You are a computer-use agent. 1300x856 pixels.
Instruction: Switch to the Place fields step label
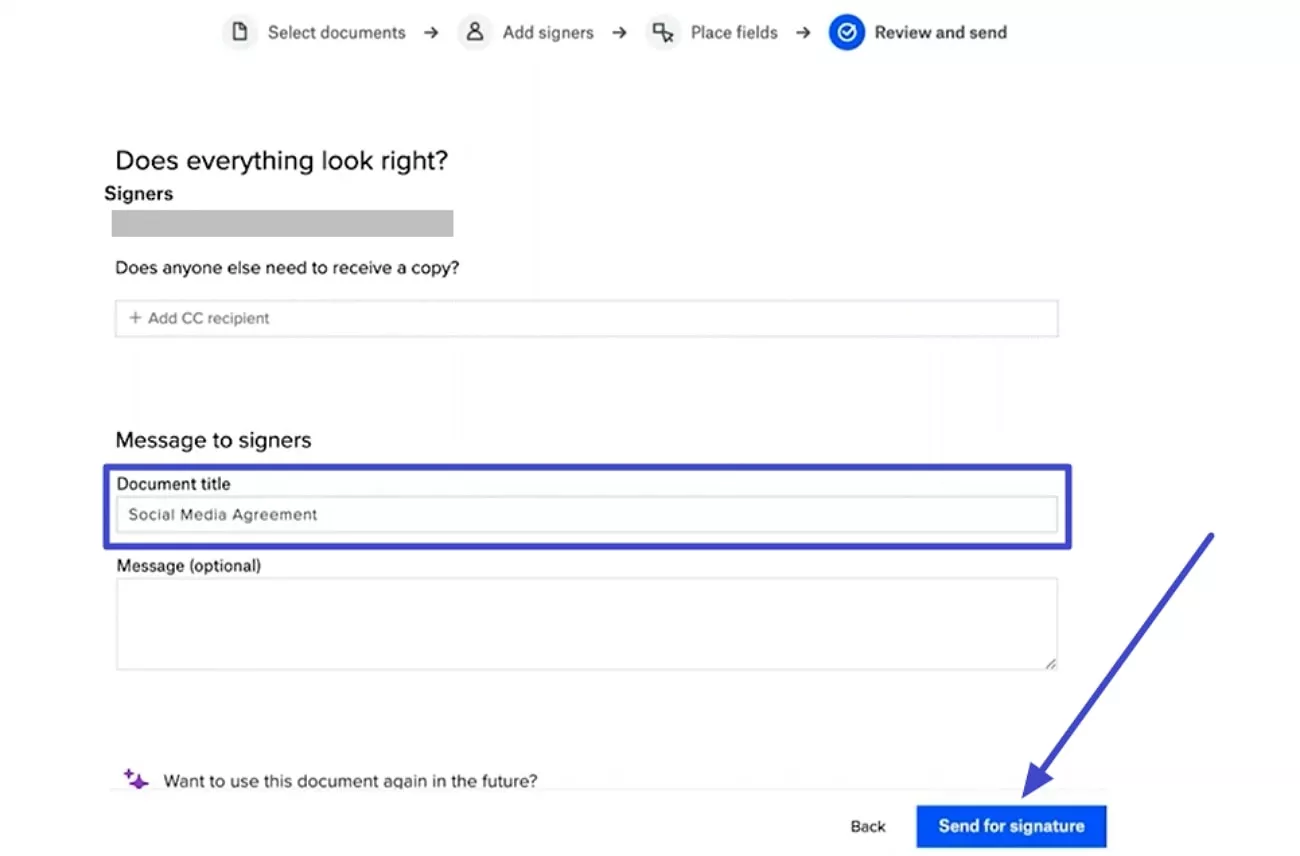point(734,33)
